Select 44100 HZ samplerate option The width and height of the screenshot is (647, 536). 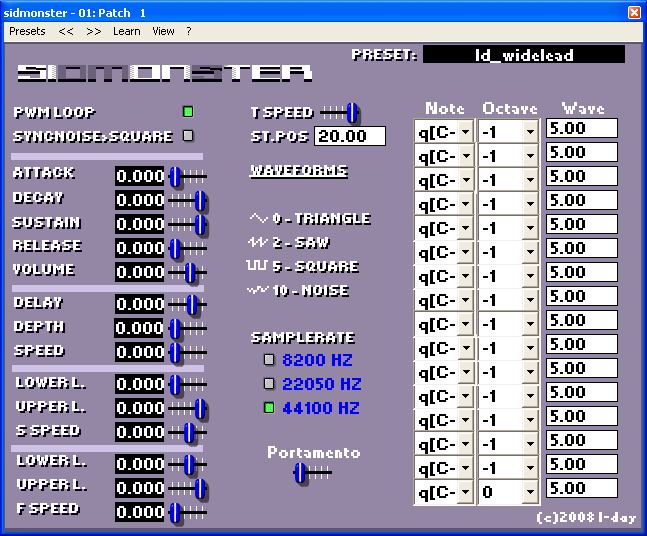269,408
